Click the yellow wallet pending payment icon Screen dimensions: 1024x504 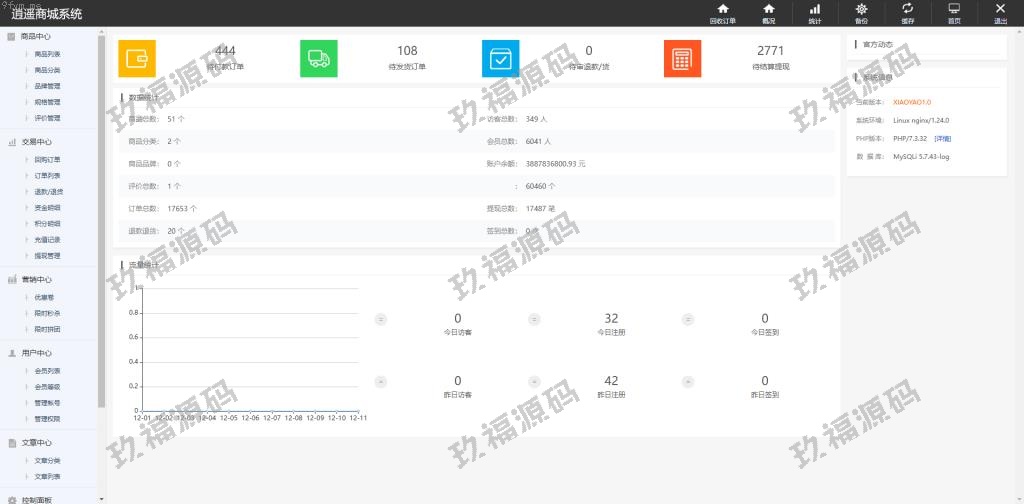tap(137, 59)
